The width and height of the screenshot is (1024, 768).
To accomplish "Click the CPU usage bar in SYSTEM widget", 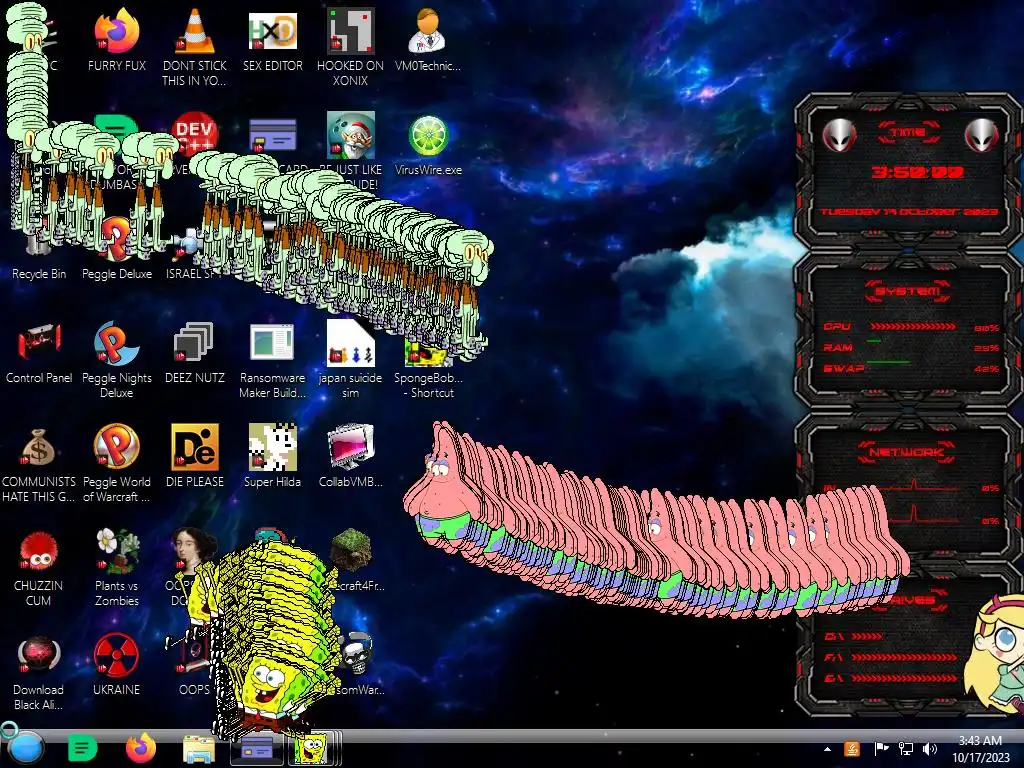I will [x=912, y=326].
